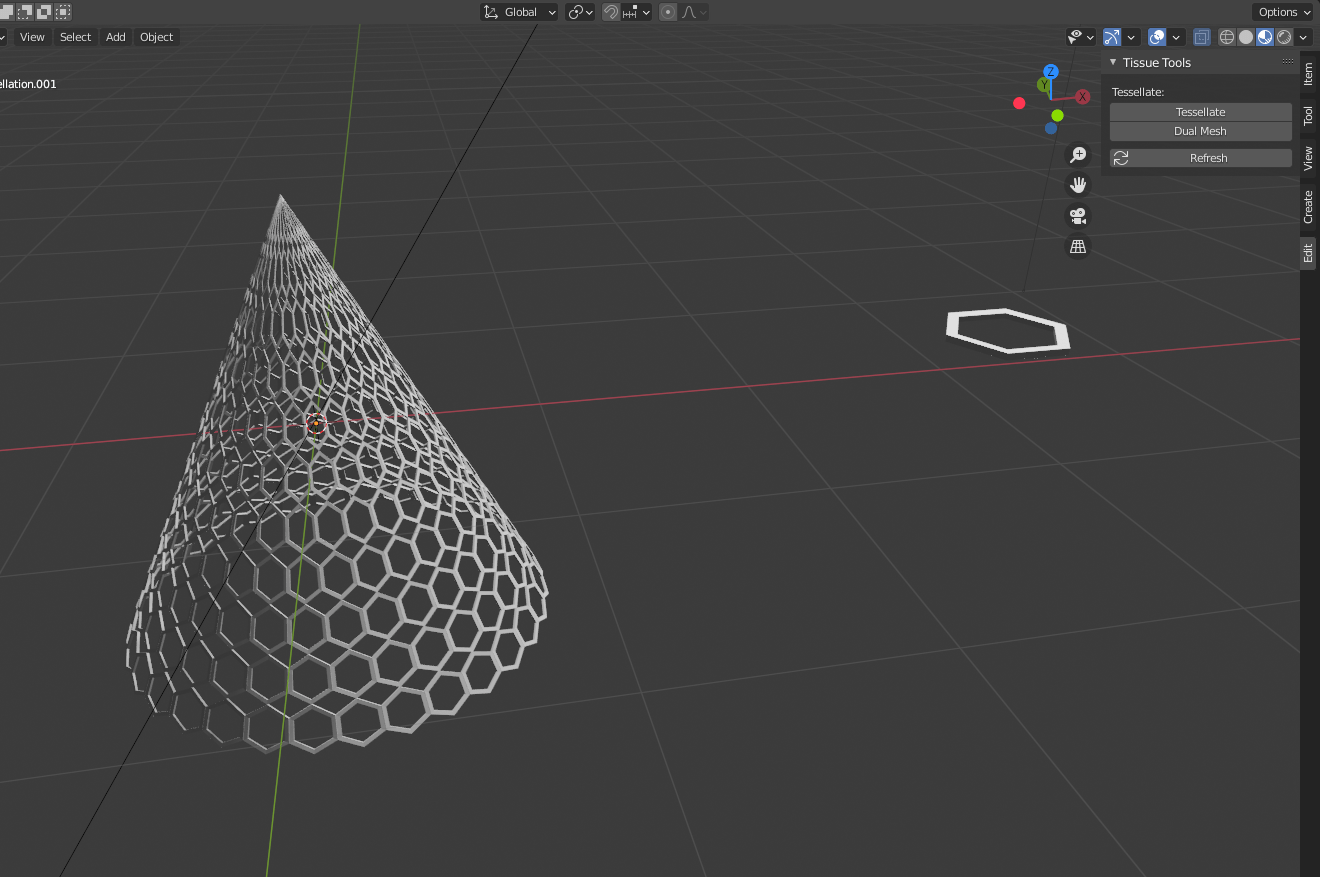Open the gizmo options dropdown arrow
The height and width of the screenshot is (877, 1320).
tap(1131, 37)
